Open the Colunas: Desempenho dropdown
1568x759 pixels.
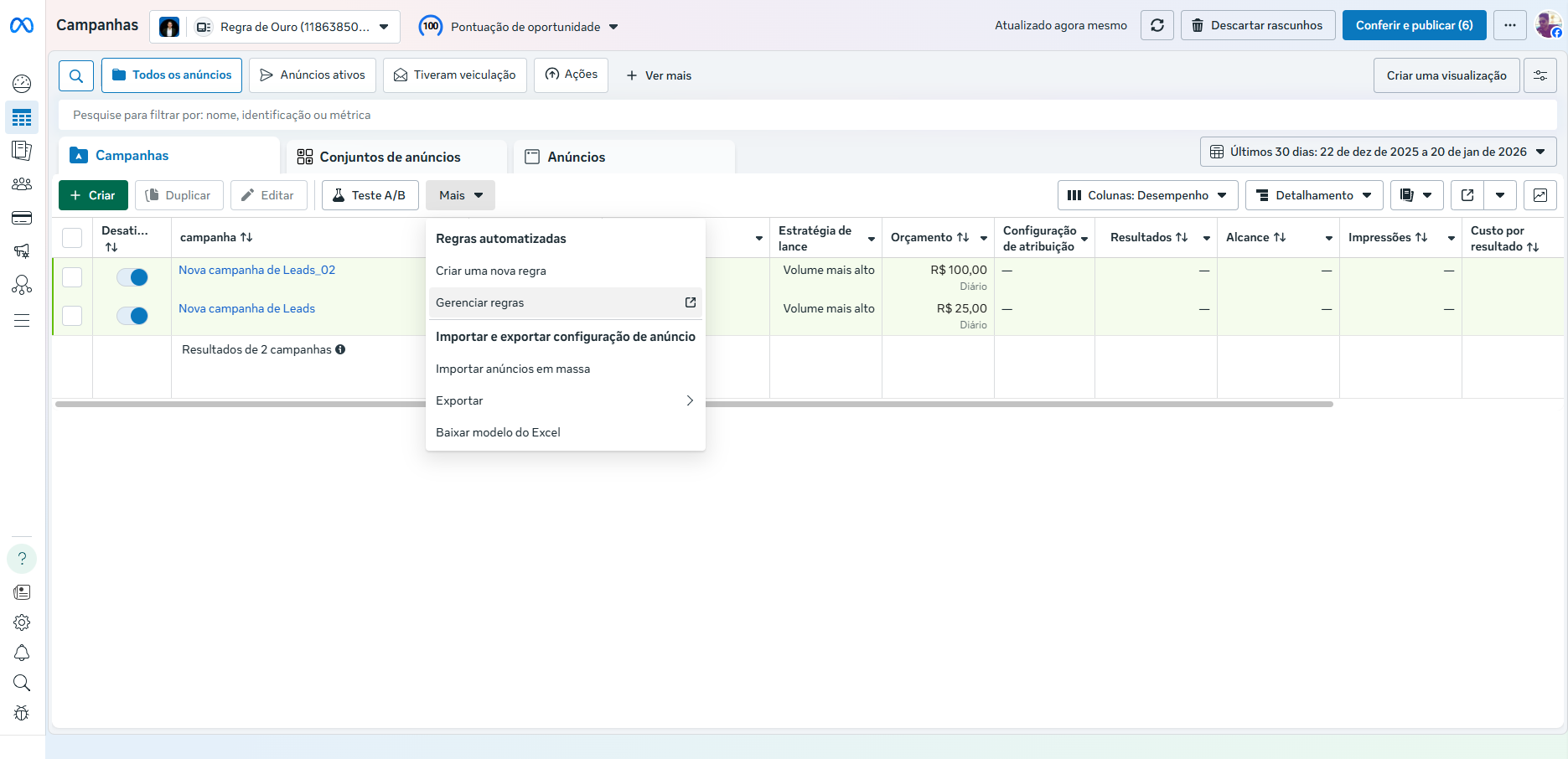tap(1147, 195)
